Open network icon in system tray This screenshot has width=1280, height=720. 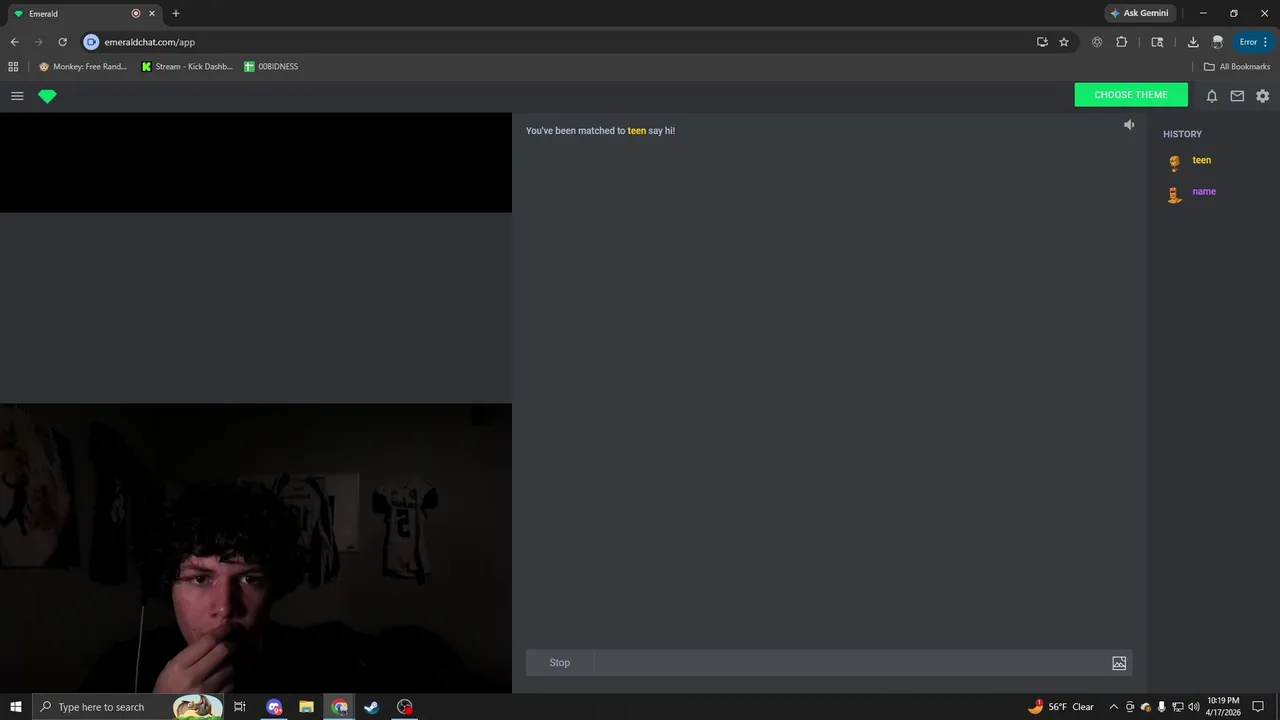[x=1178, y=707]
